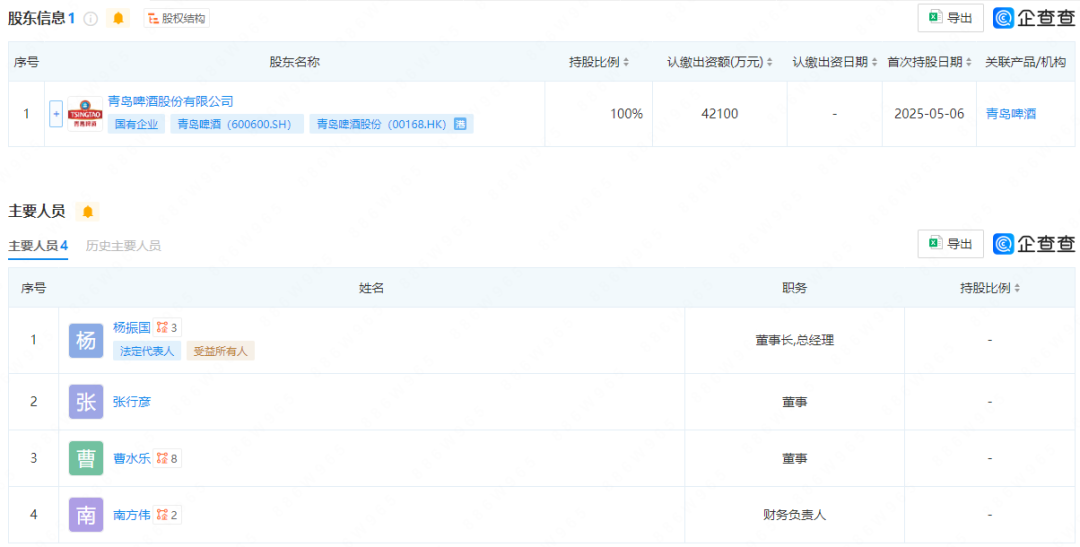Click the 曹 avatar of 曹水乐
The height and width of the screenshot is (547, 1080).
pyautogui.click(x=86, y=458)
